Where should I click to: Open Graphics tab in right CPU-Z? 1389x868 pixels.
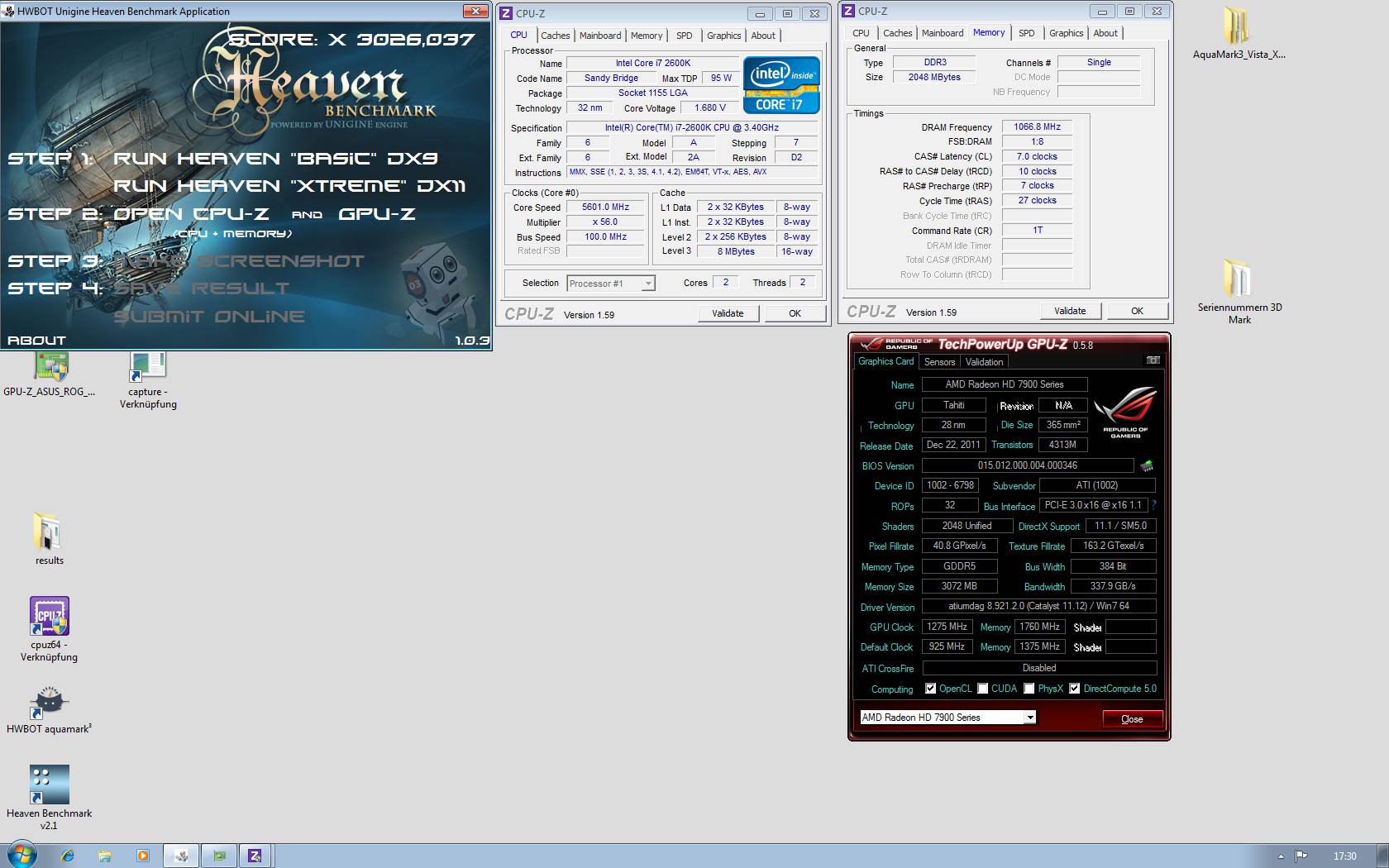pyautogui.click(x=1066, y=33)
